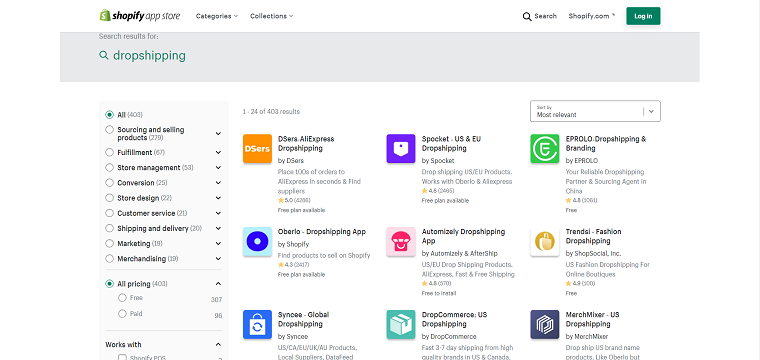This screenshot has height=360, width=760.
Task: Open the Trendsi gold bag app icon
Action: pyautogui.click(x=545, y=241)
